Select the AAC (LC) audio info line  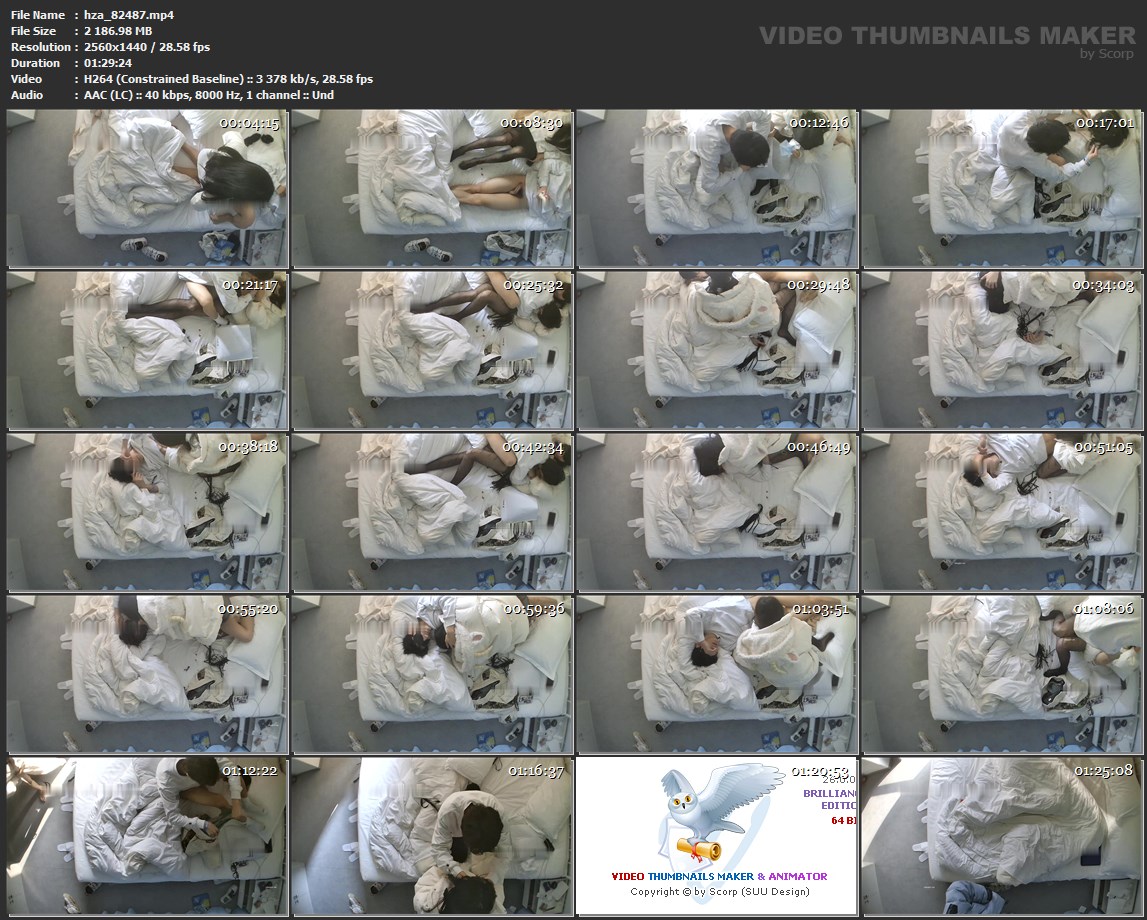tap(208, 95)
